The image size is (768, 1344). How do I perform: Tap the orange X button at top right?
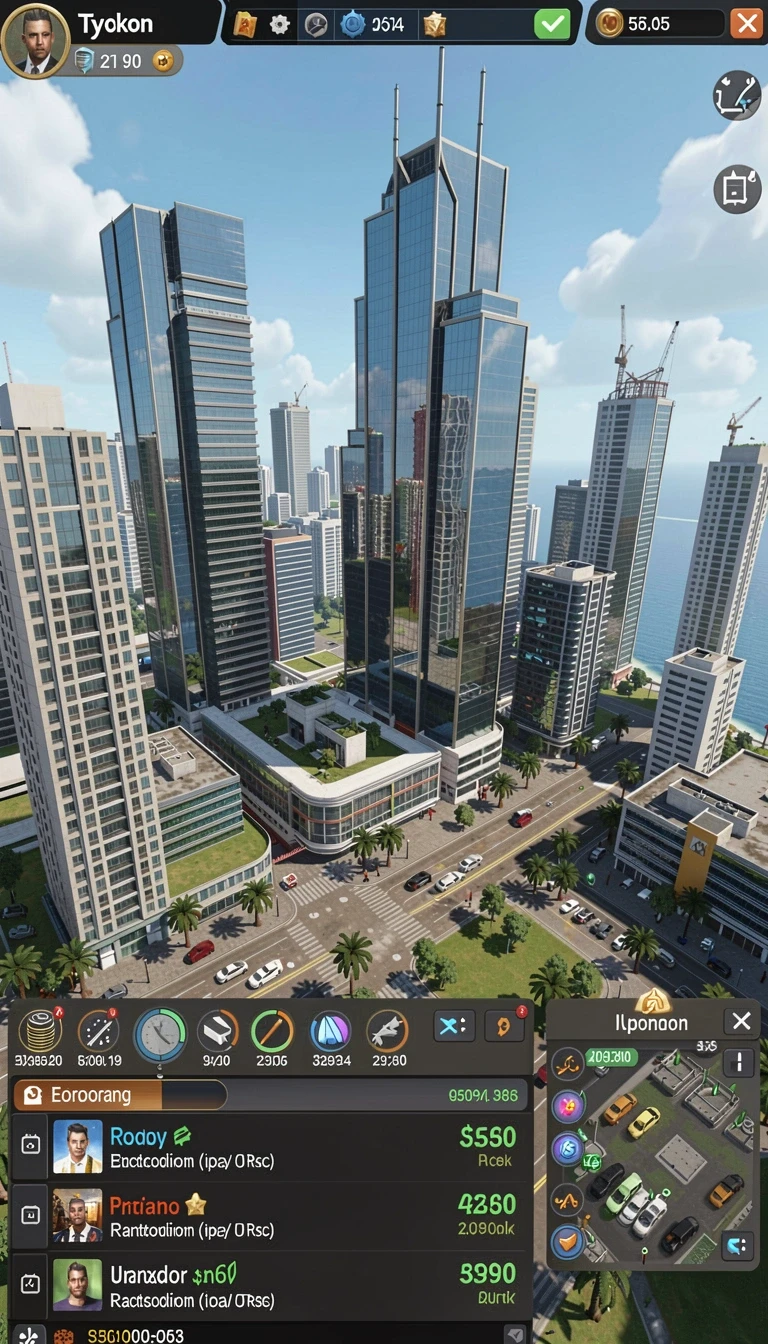(746, 23)
